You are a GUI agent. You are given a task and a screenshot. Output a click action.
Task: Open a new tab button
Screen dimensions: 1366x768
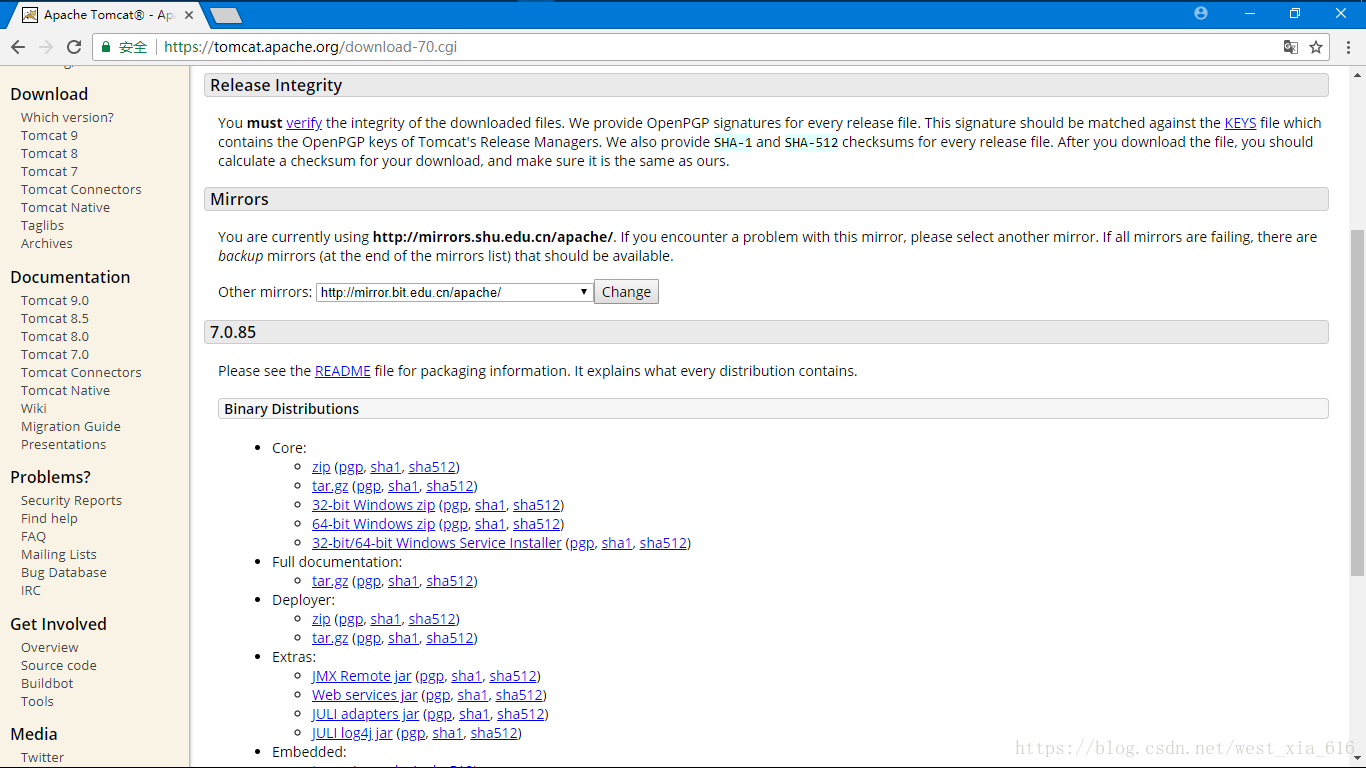point(226,15)
